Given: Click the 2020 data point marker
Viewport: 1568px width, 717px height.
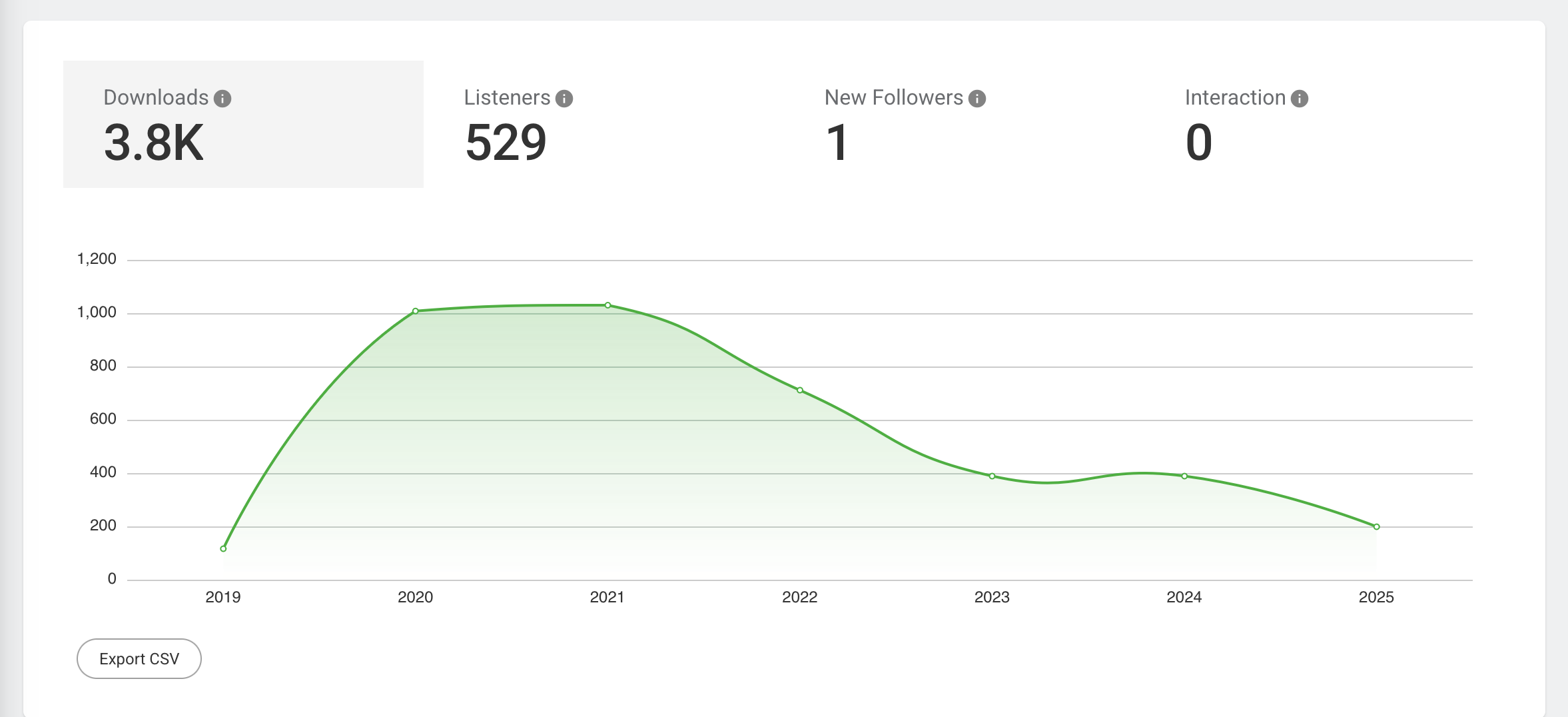Looking at the screenshot, I should (x=415, y=310).
